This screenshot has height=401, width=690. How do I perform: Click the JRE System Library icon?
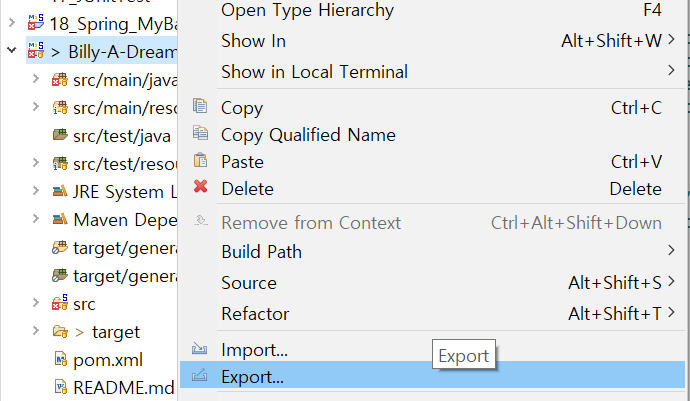click(60, 191)
